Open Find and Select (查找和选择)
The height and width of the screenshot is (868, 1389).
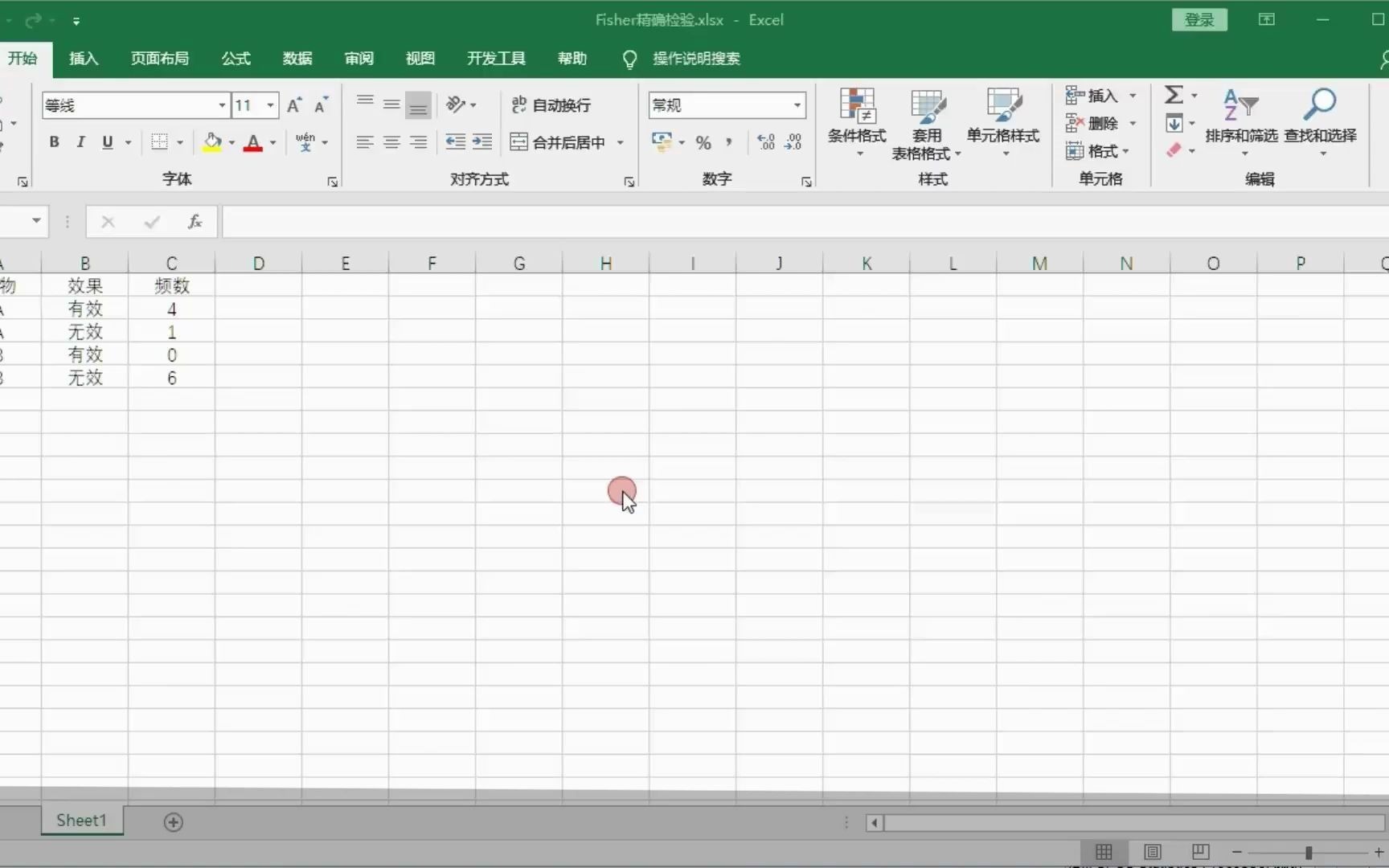coord(1320,121)
